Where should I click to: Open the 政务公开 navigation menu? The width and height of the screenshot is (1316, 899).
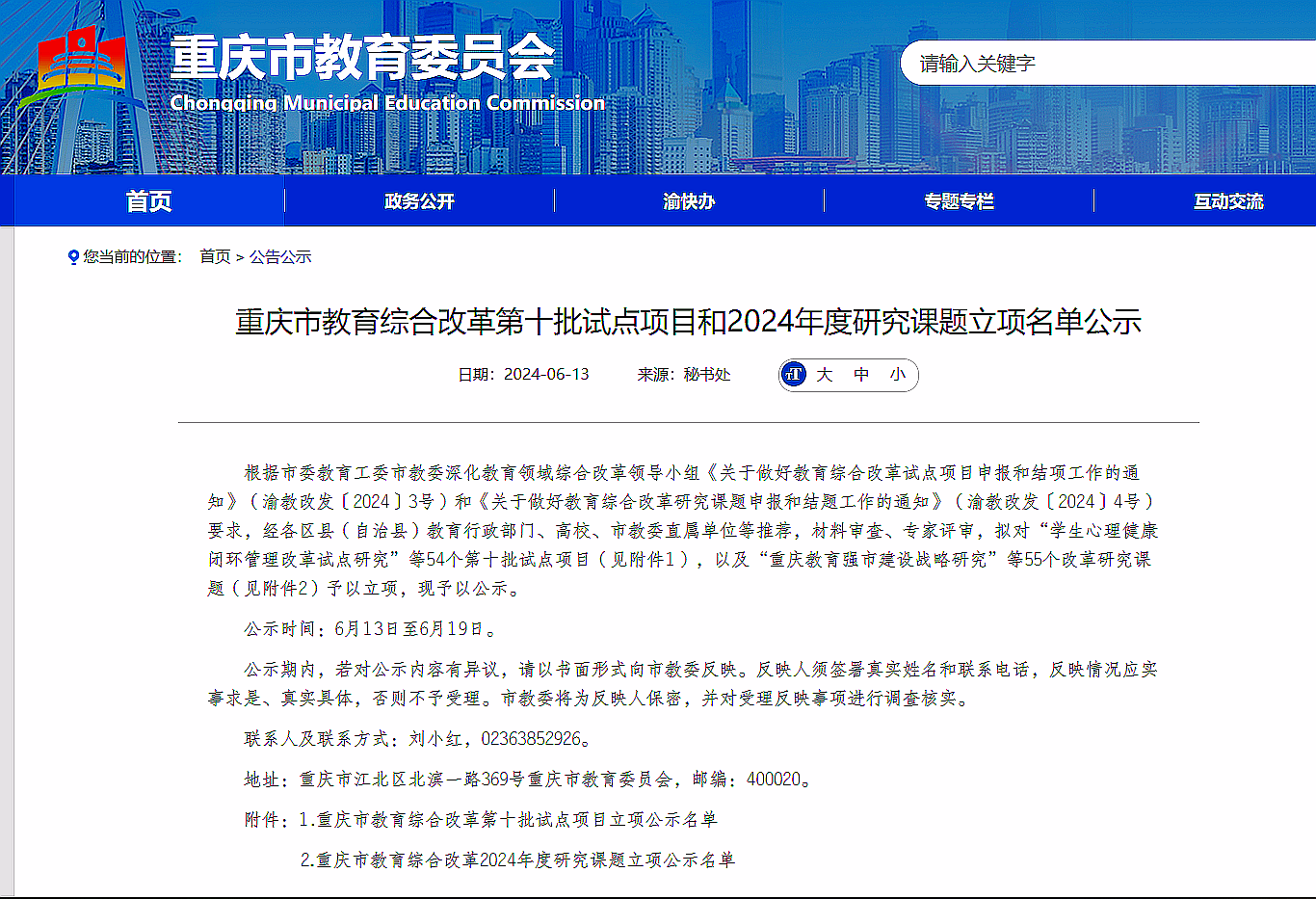[x=419, y=201]
